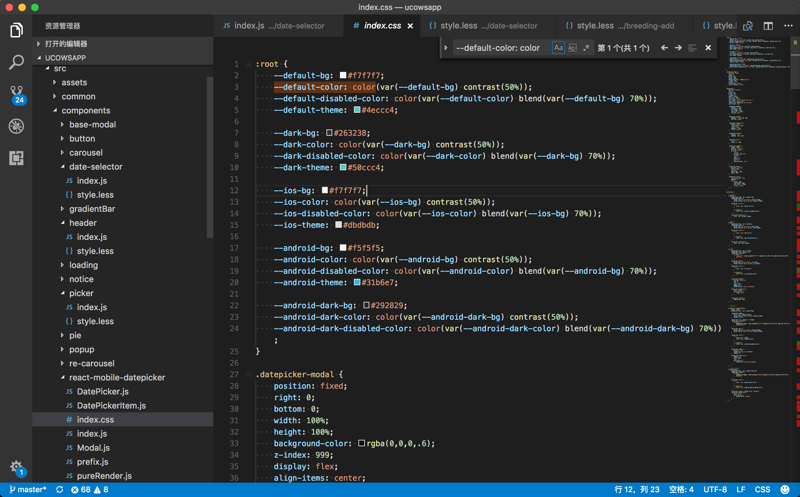The image size is (800, 497).
Task: Click the Manage gear icon
Action: tap(16, 466)
